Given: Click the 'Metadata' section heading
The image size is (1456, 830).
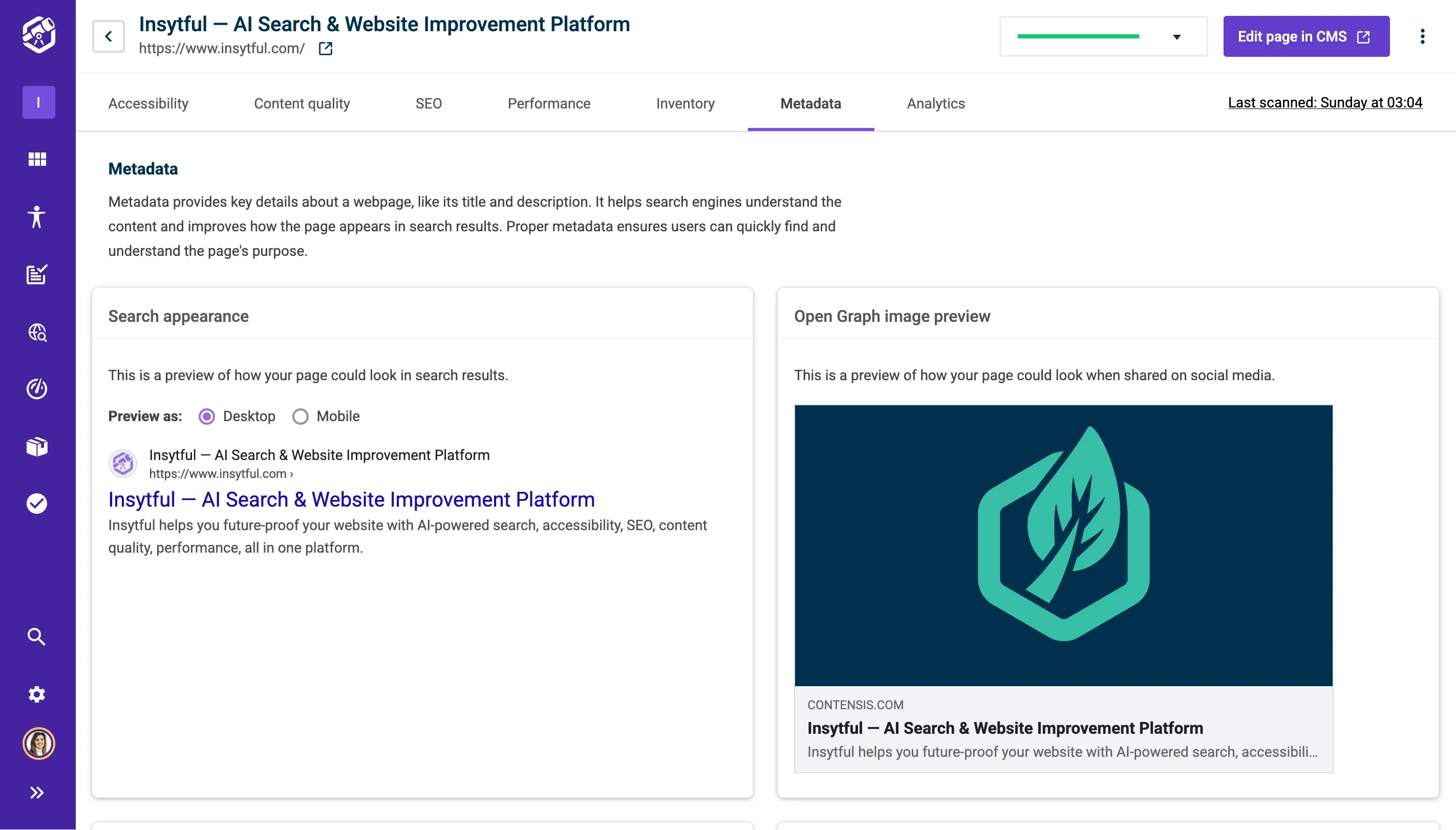Looking at the screenshot, I should point(142,169).
